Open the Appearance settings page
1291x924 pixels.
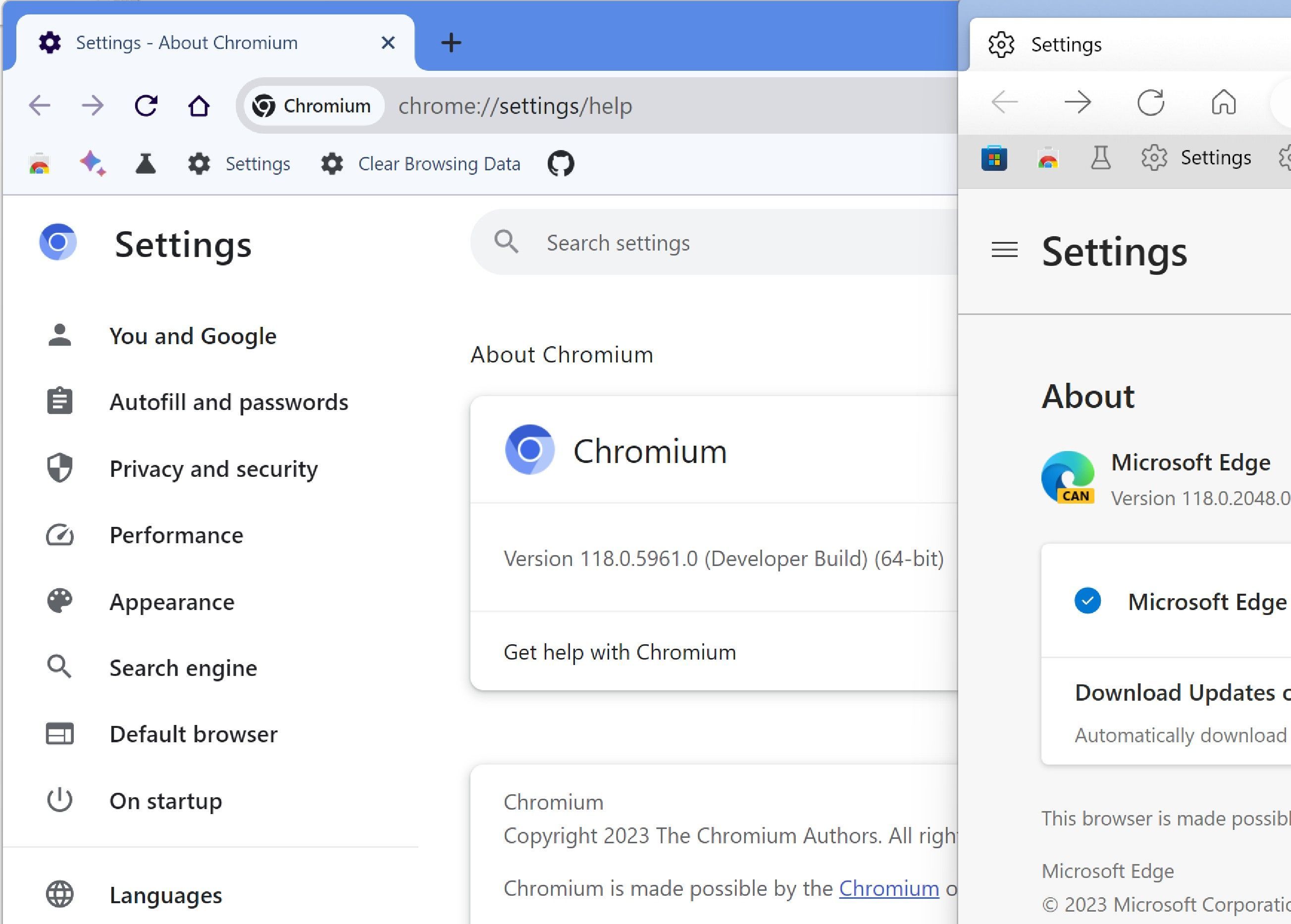click(x=172, y=602)
